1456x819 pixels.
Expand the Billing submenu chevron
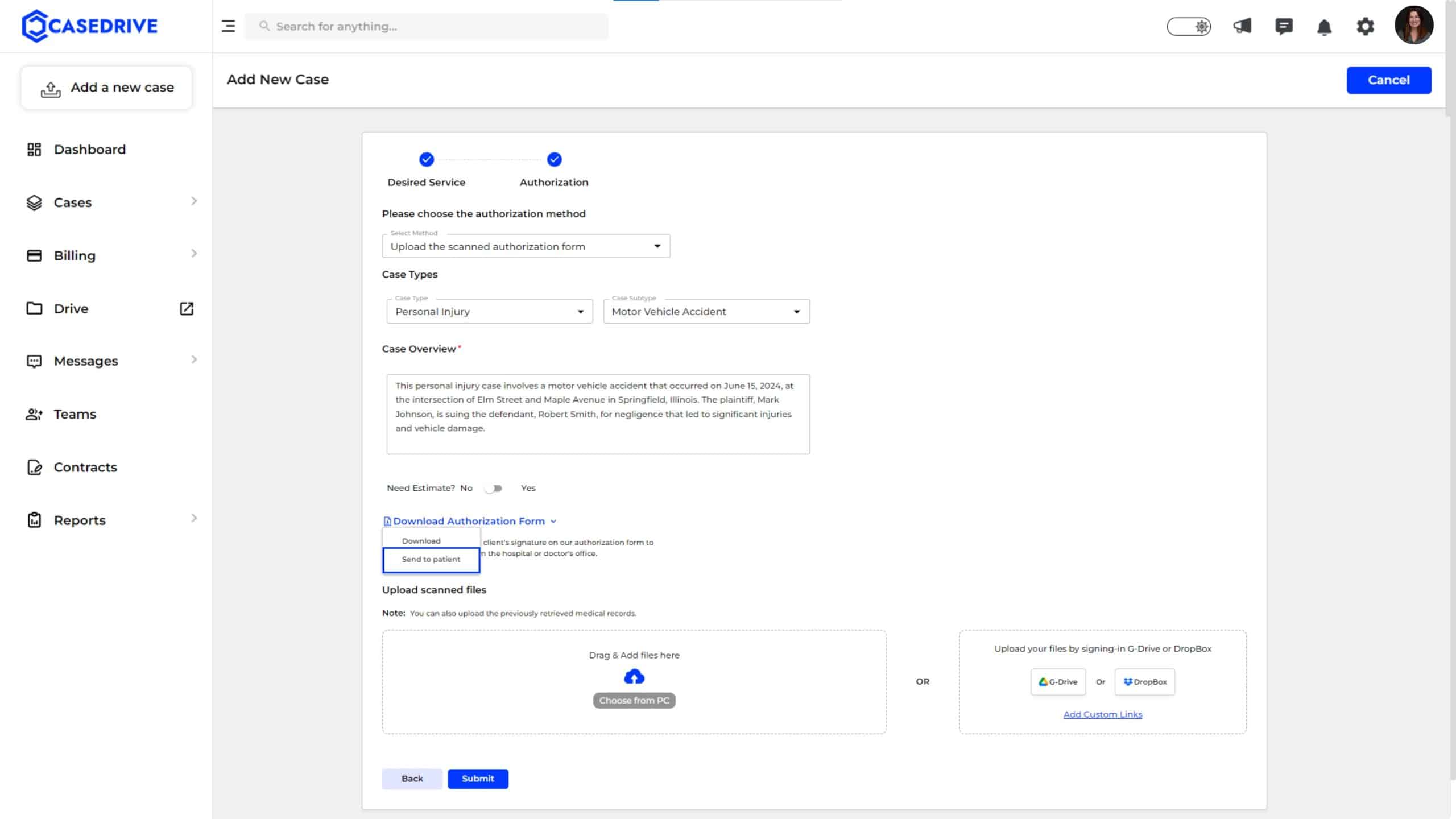click(x=194, y=253)
